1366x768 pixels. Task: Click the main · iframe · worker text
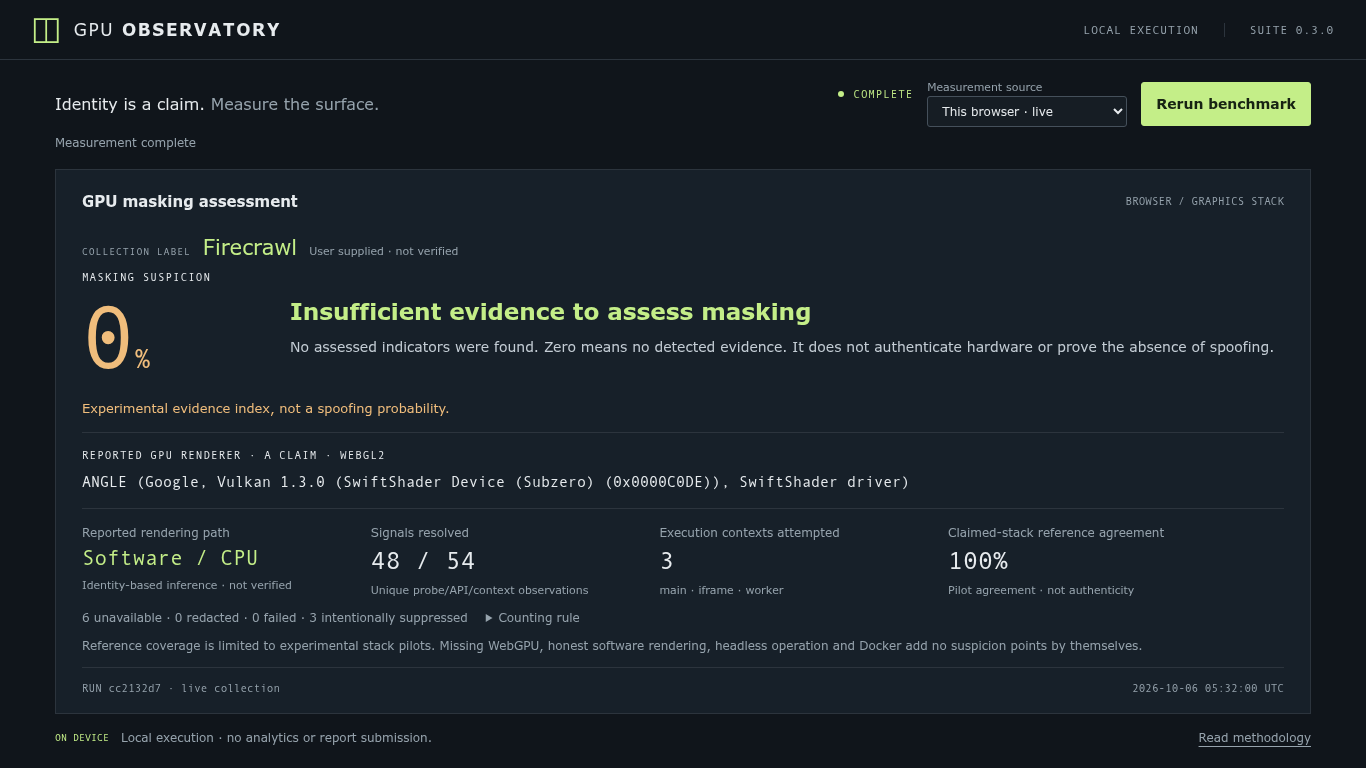coord(721,590)
